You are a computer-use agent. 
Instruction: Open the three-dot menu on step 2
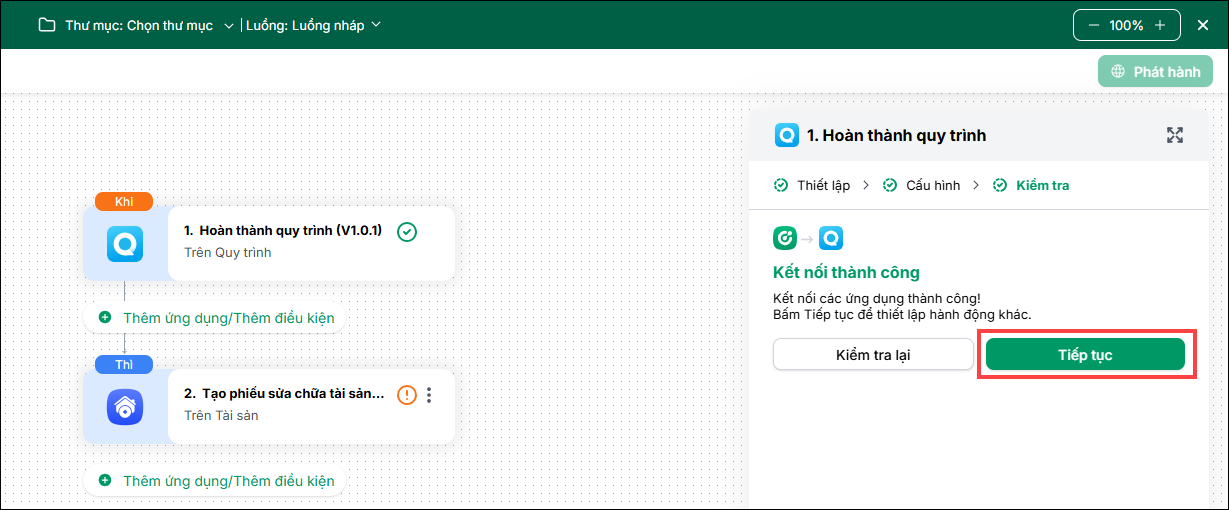[x=430, y=394]
